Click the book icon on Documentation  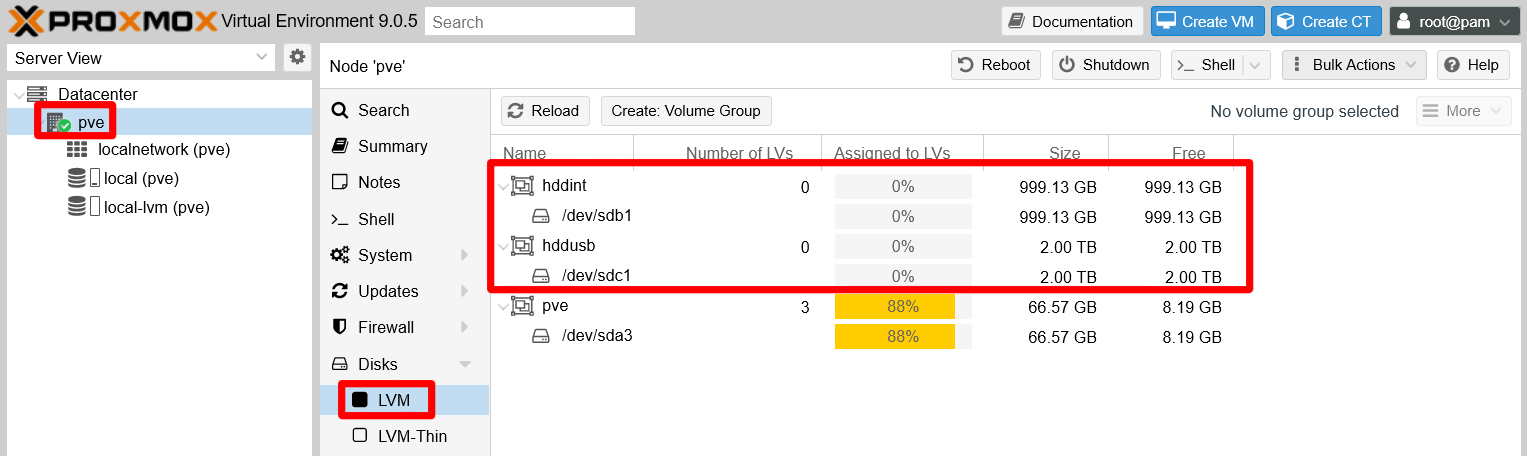[1017, 21]
